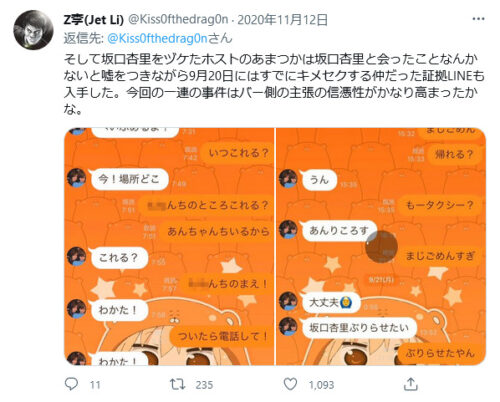Open the @Kiss0fthedrag0n handle in header
Viewport: 500px width, 402px height.
[178, 20]
